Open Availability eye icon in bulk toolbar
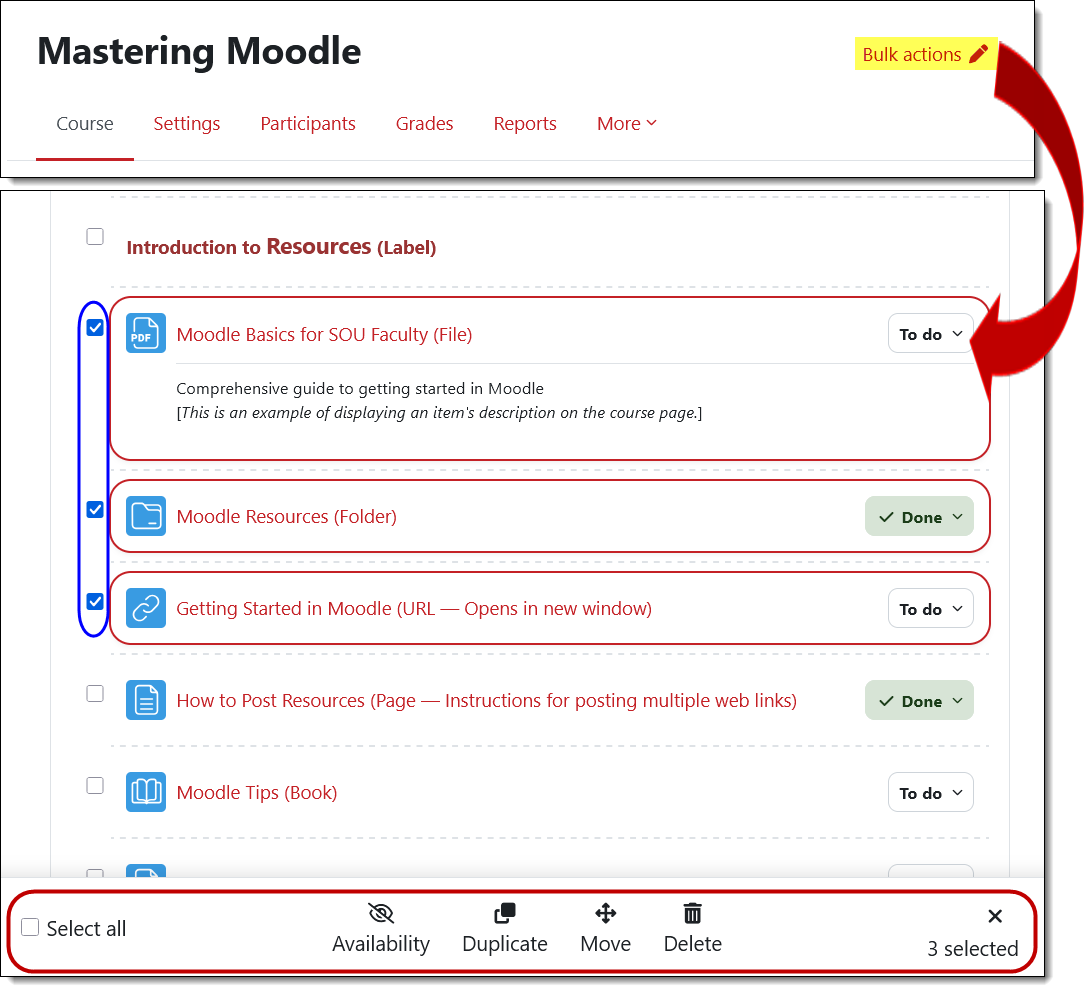Image resolution: width=1084 pixels, height=986 pixels. [x=381, y=913]
